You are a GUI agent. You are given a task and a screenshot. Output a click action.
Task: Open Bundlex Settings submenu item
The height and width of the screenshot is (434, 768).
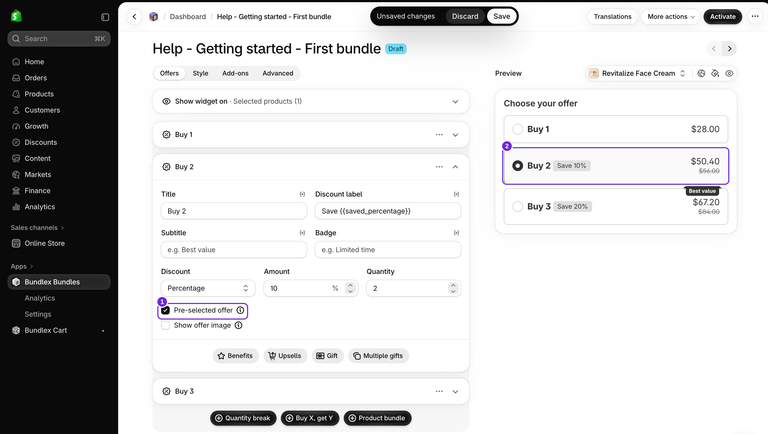click(38, 314)
